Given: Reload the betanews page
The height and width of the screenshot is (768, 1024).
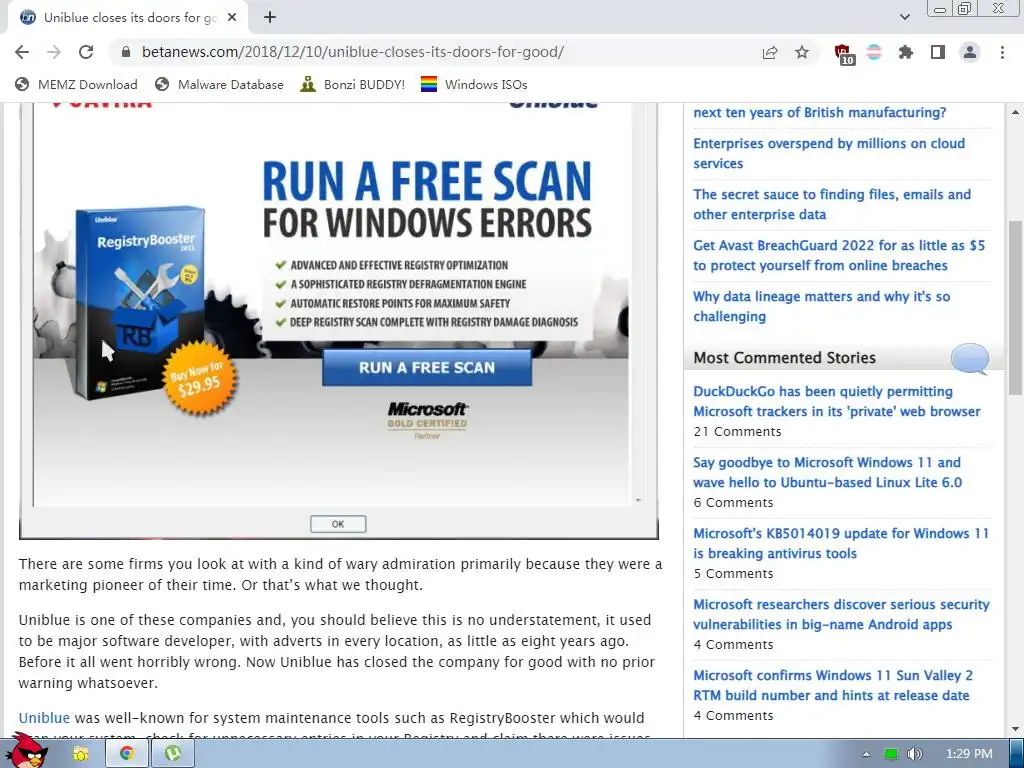Looking at the screenshot, I should tap(86, 52).
